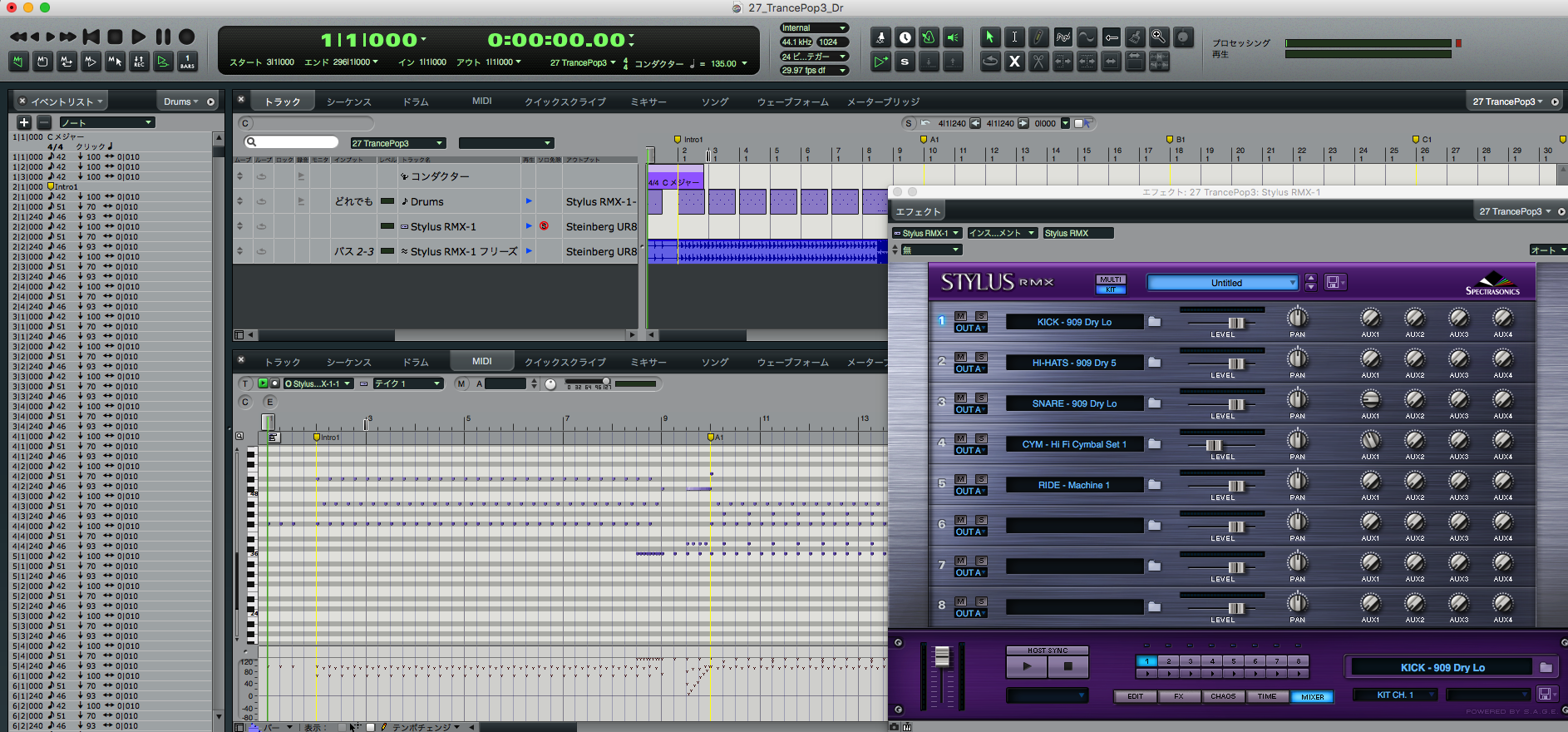This screenshot has width=1568, height=732.
Task: Click the Stylus RMX host sync play button
Action: 1026,666
